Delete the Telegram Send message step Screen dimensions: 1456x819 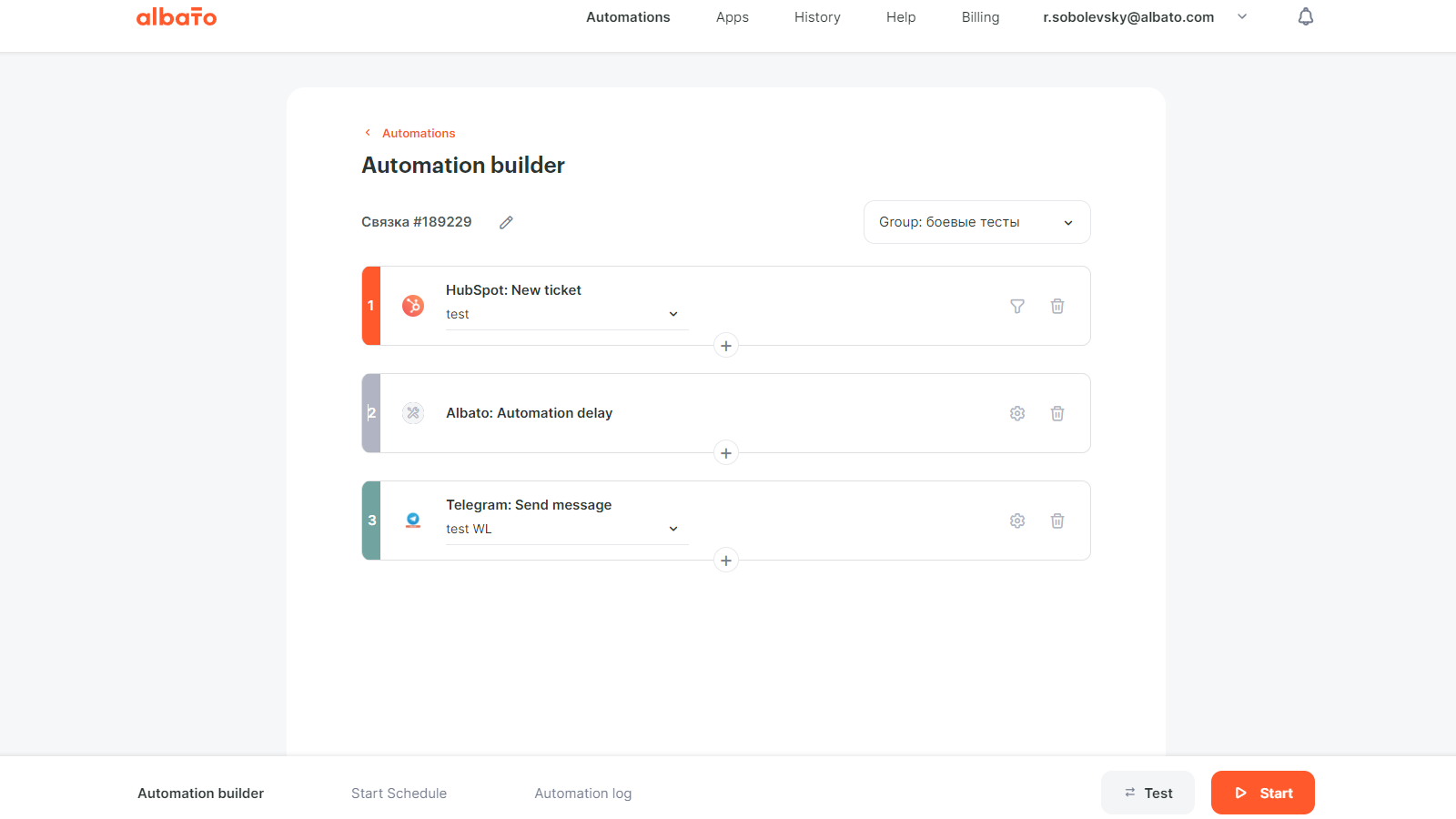[x=1057, y=521]
